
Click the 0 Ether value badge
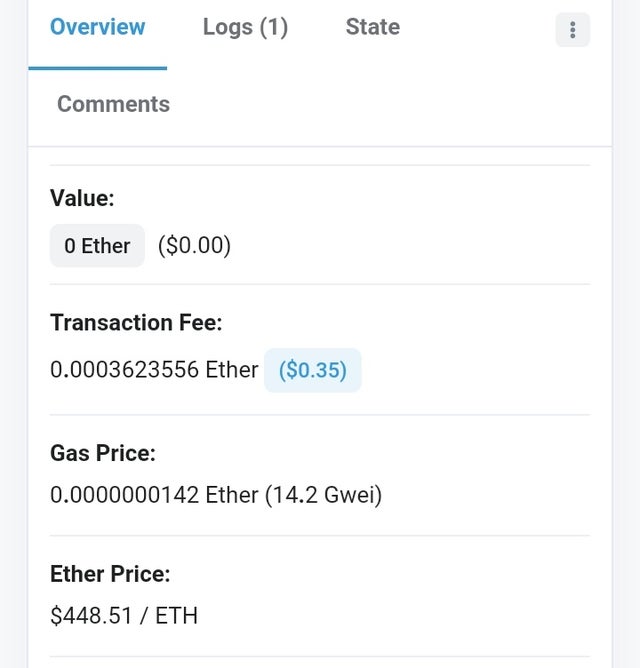[x=97, y=246]
